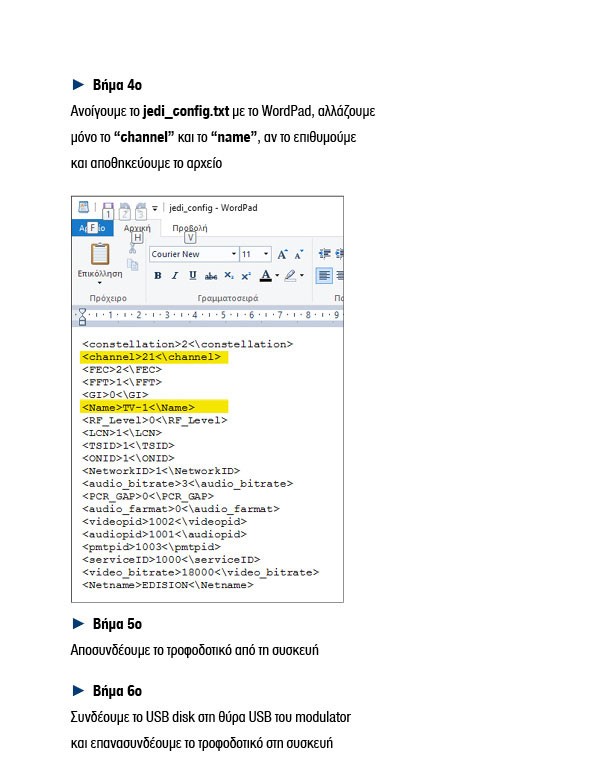Open the blue Αρχείο file tab
This screenshot has height=775, width=596.
click(92, 228)
